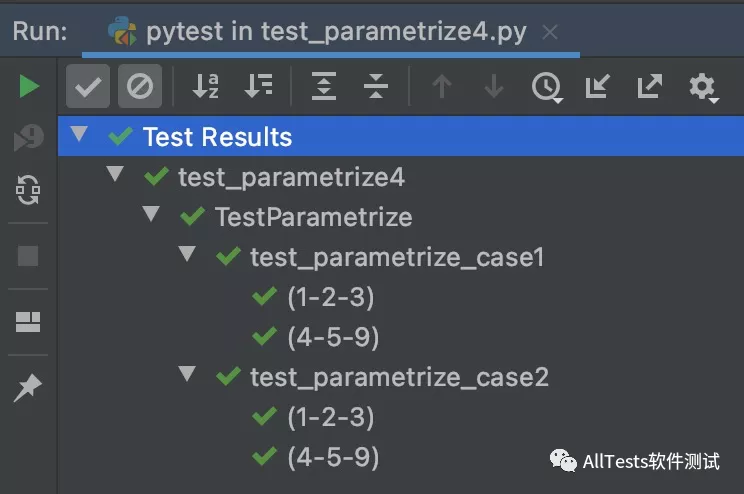
Task: Sort test results alphabetically
Action: (x=206, y=87)
